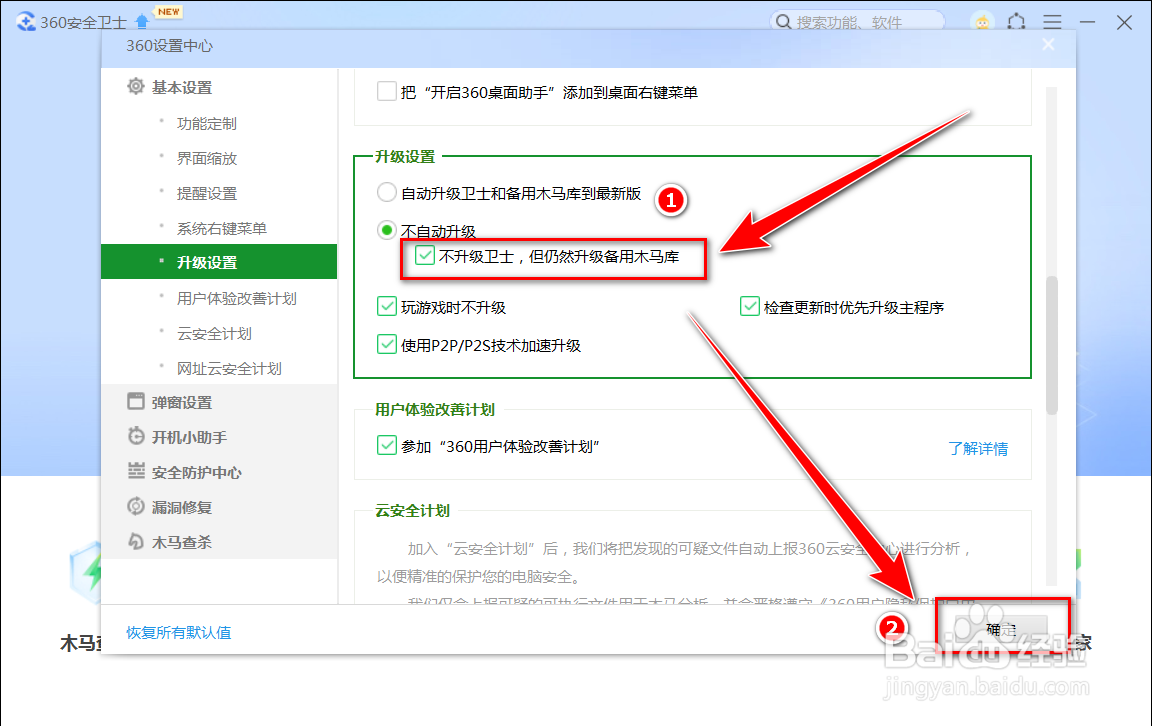
Task: Click the 云安全计划 section heading
Action: click(x=412, y=511)
